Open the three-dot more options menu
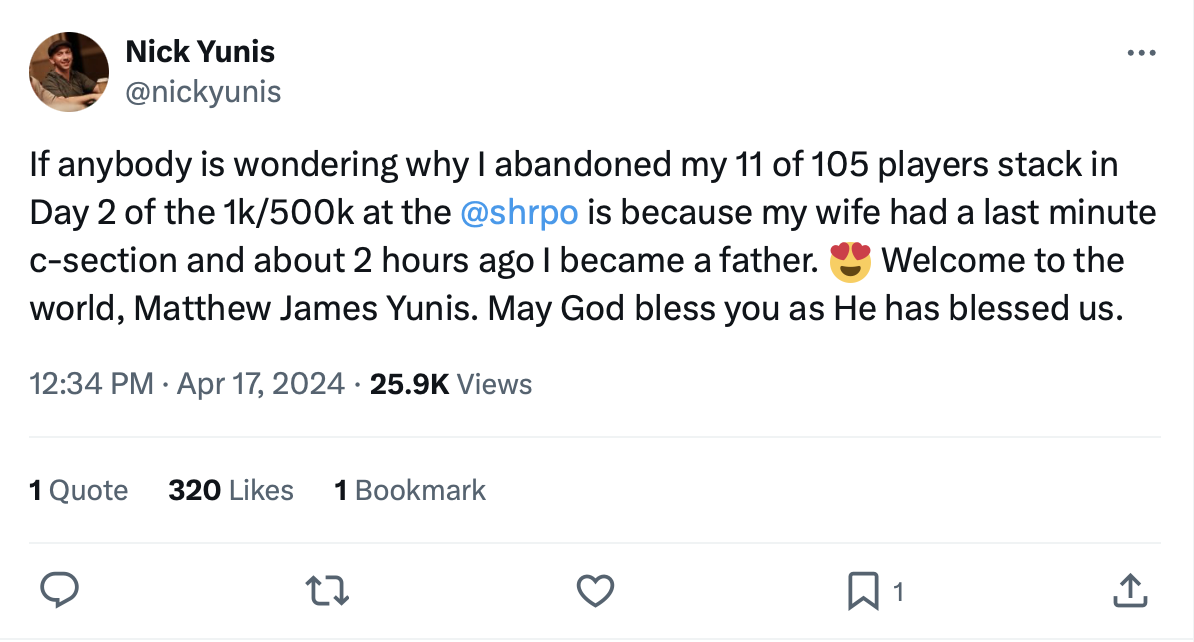Viewport: 1194px width, 642px height. 1140,53
